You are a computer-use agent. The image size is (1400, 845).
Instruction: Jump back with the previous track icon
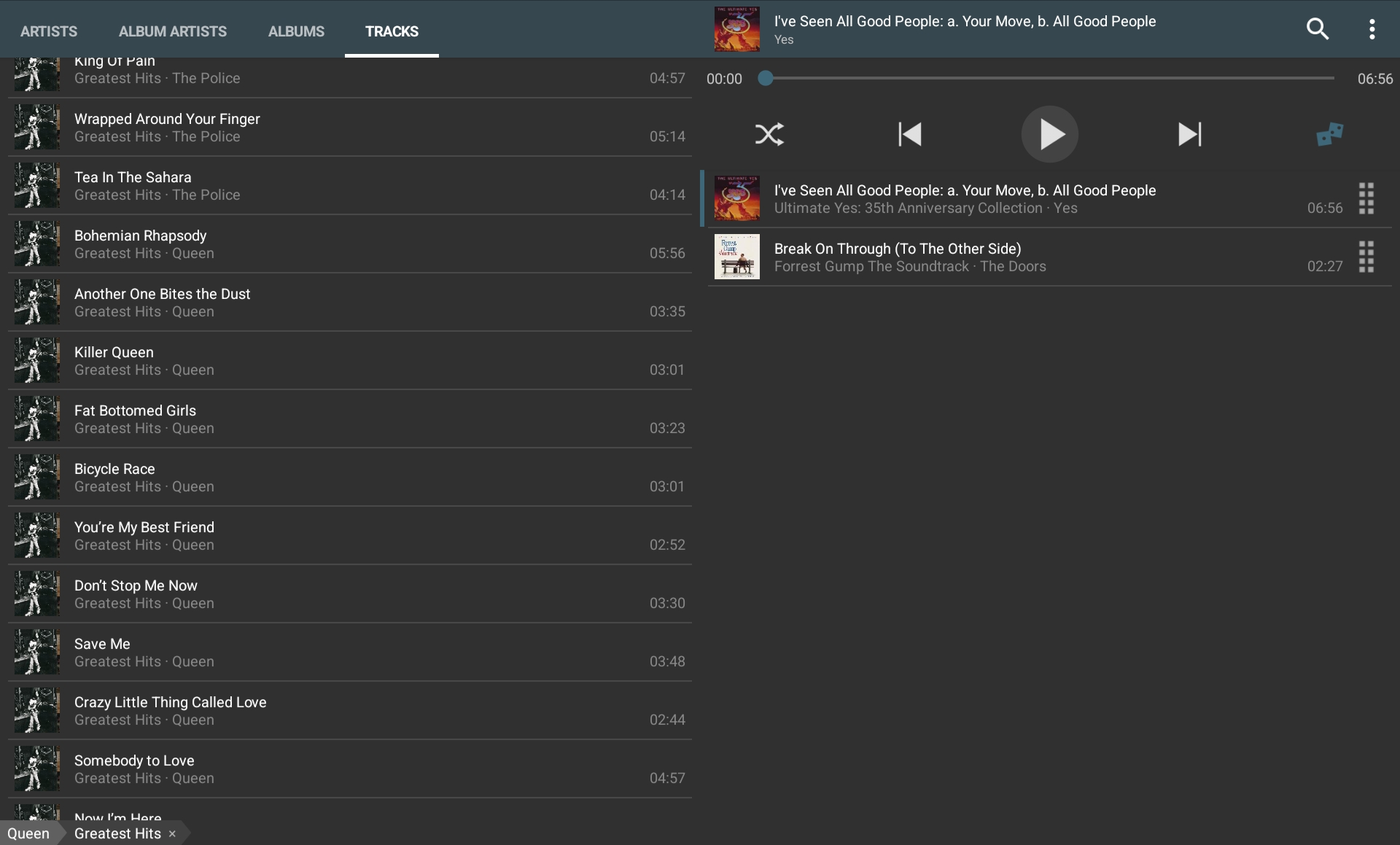coord(909,134)
